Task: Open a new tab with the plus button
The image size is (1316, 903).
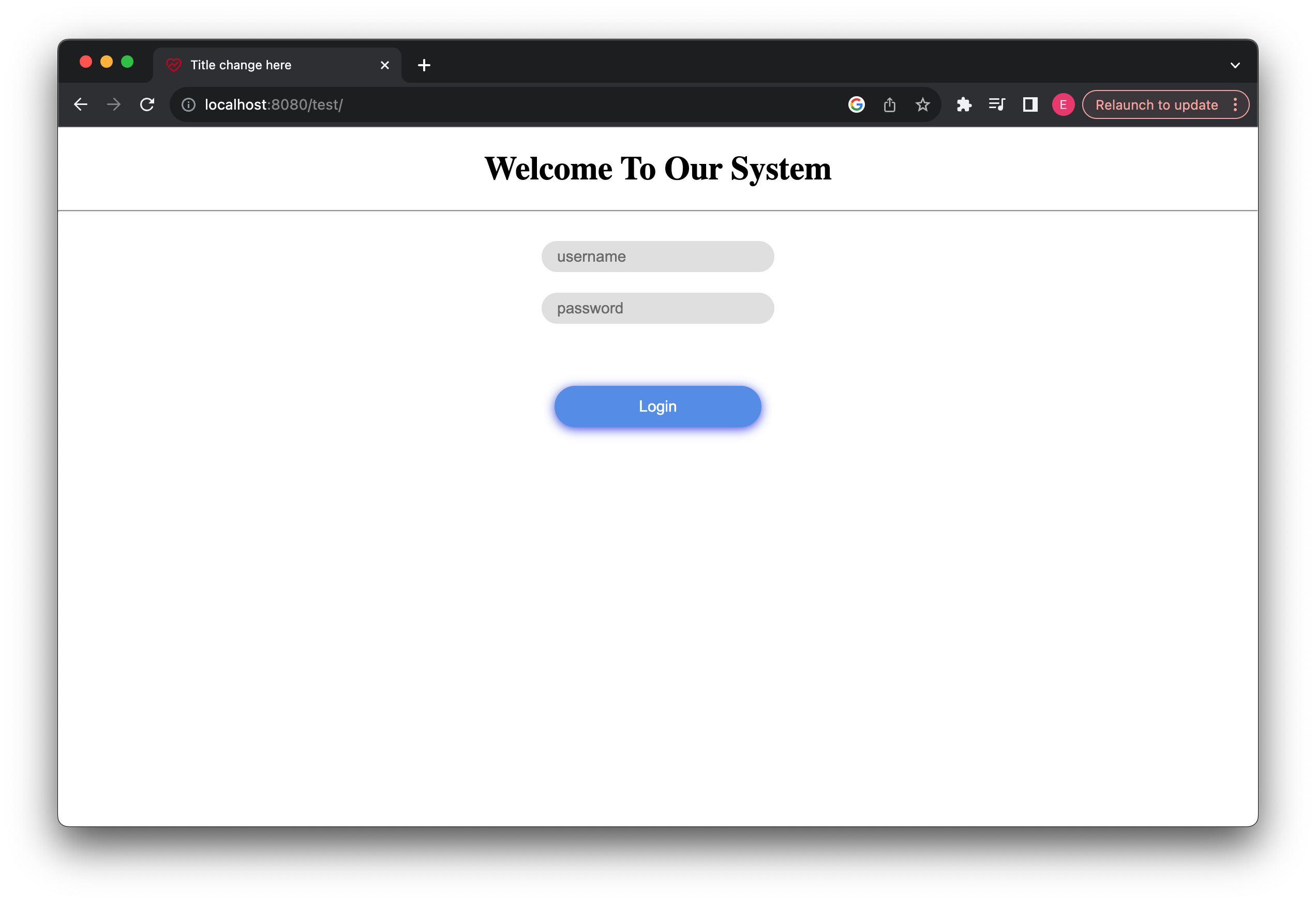Action: (424, 65)
